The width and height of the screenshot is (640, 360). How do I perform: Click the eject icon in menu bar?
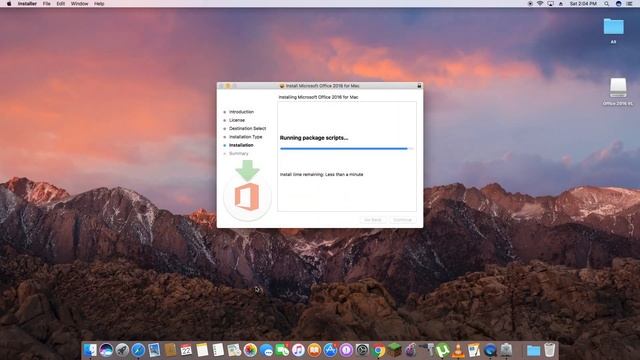(x=561, y=4)
